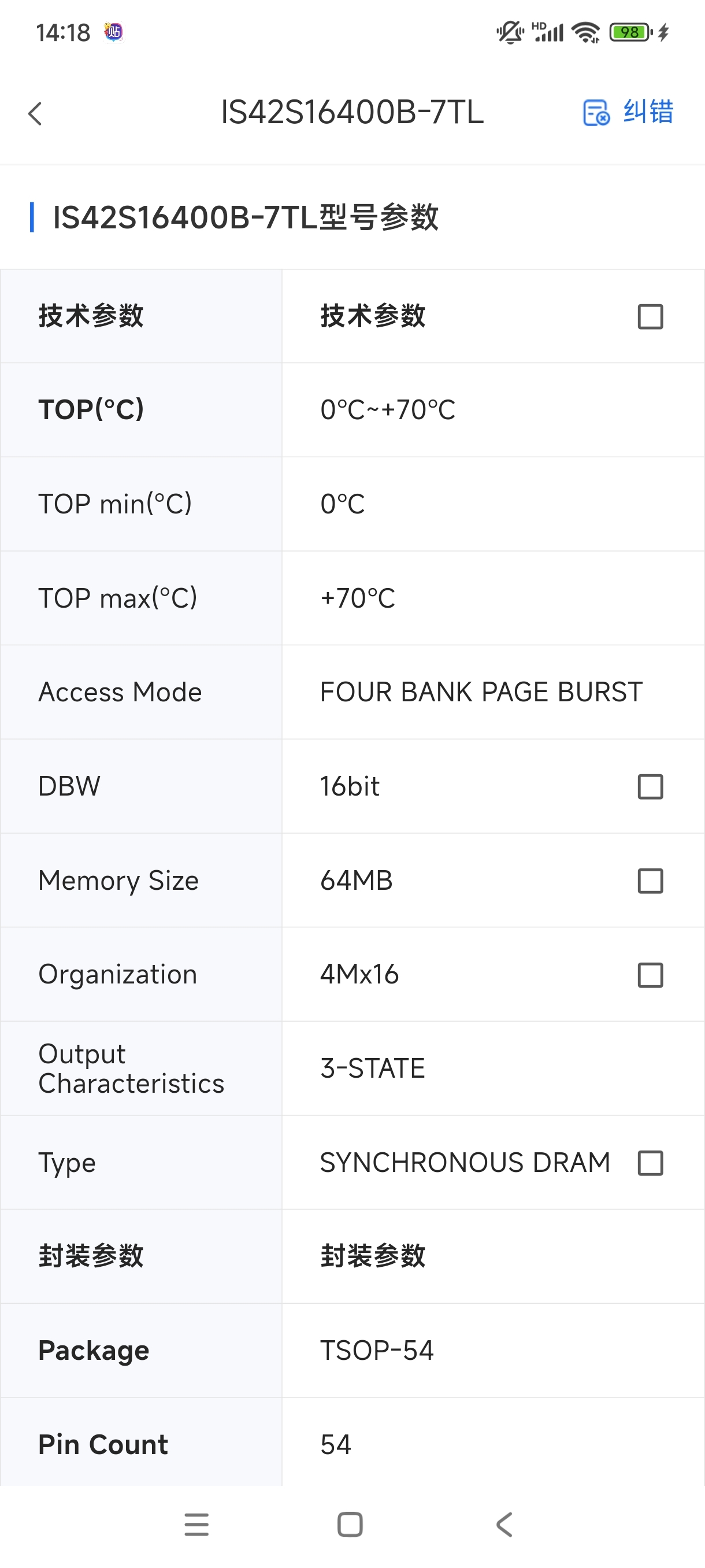The height and width of the screenshot is (1568, 705).
Task: Enable the Organization 4Mx16 checkbox
Action: [650, 975]
